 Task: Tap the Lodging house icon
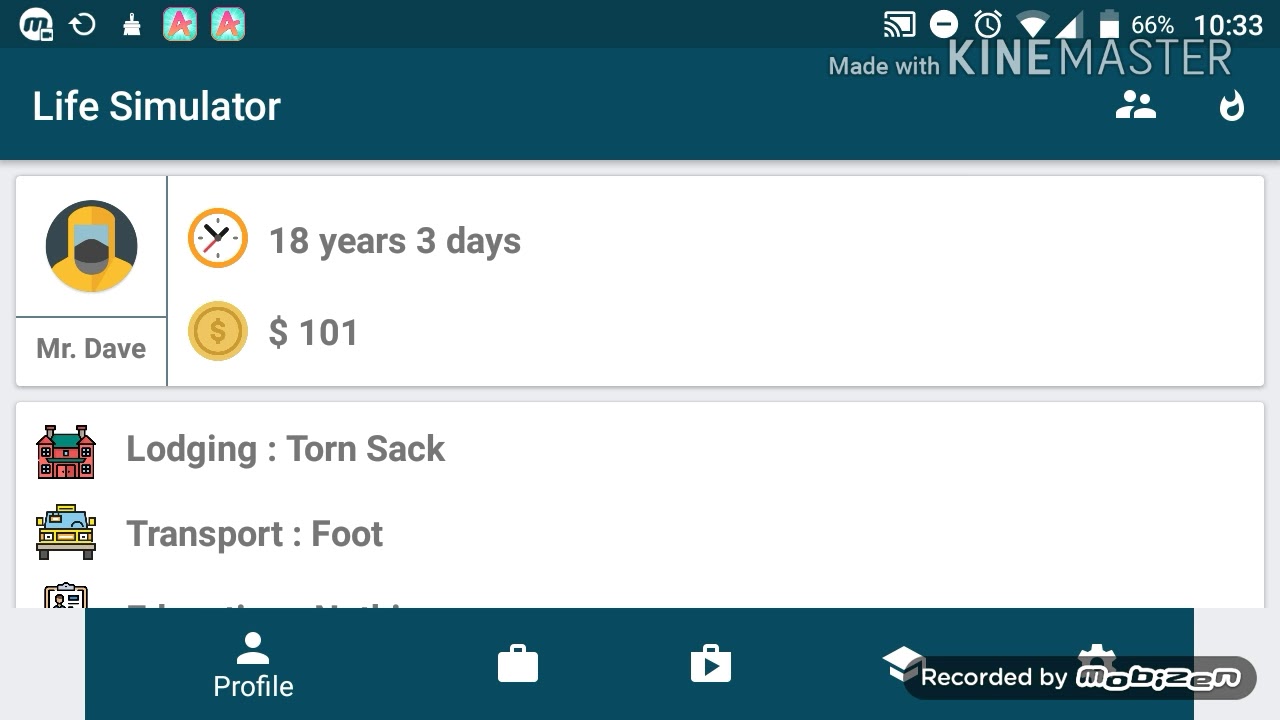(66, 451)
